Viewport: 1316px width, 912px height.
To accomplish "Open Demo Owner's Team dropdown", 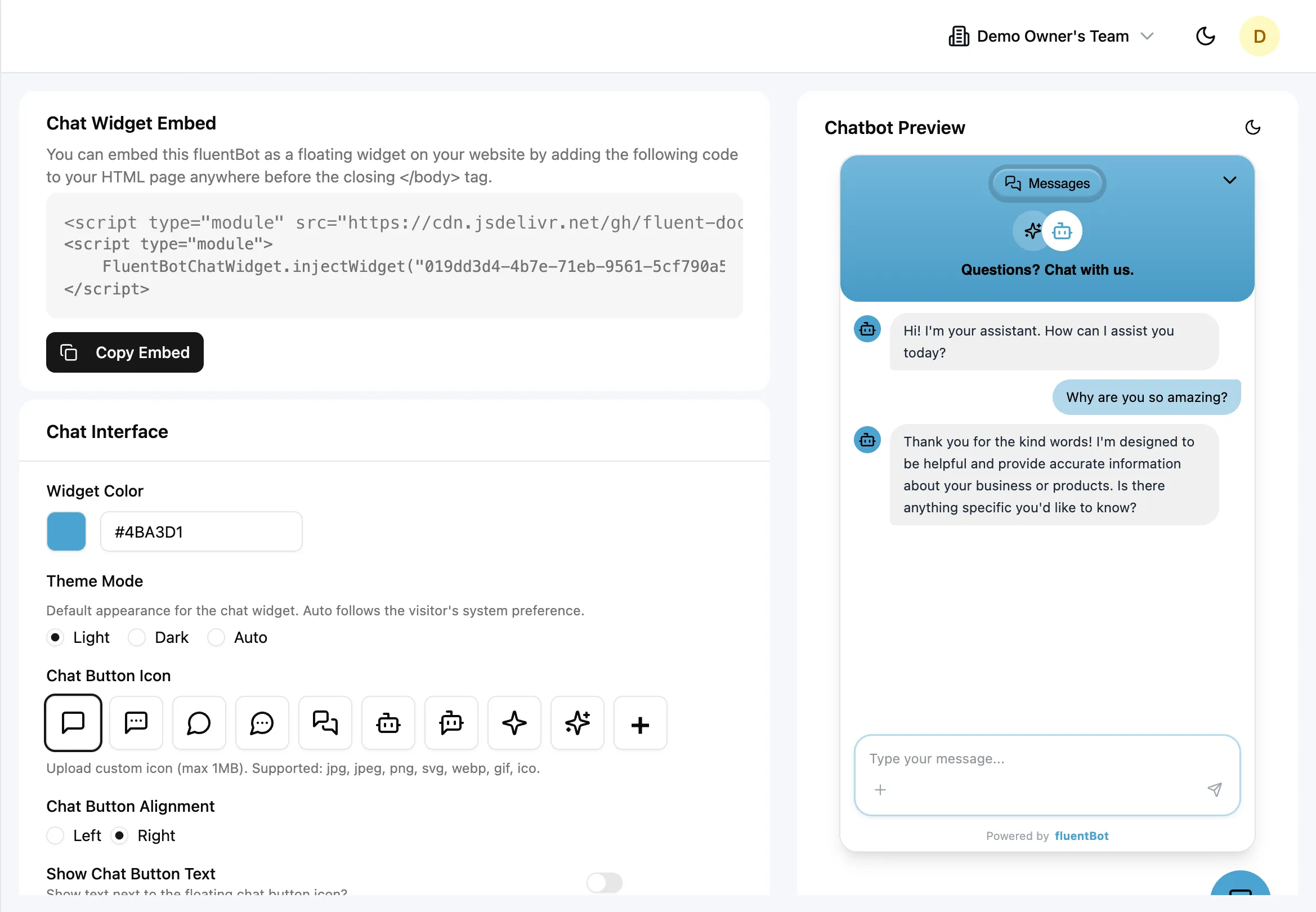I will tap(1051, 36).
